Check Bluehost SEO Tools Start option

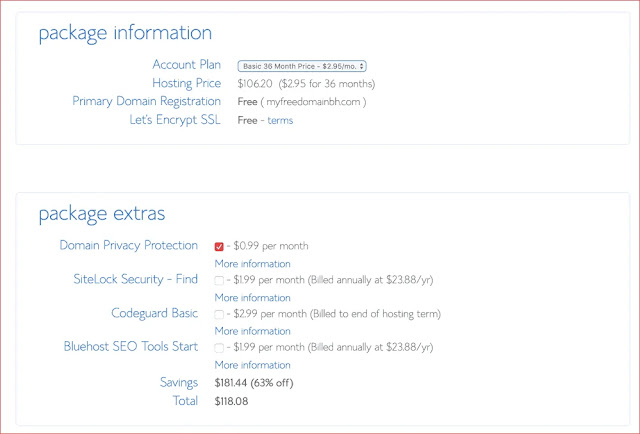[219, 347]
